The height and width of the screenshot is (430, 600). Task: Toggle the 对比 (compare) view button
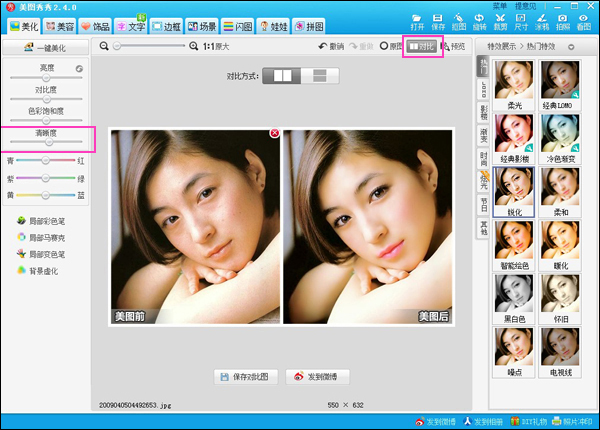click(x=421, y=47)
